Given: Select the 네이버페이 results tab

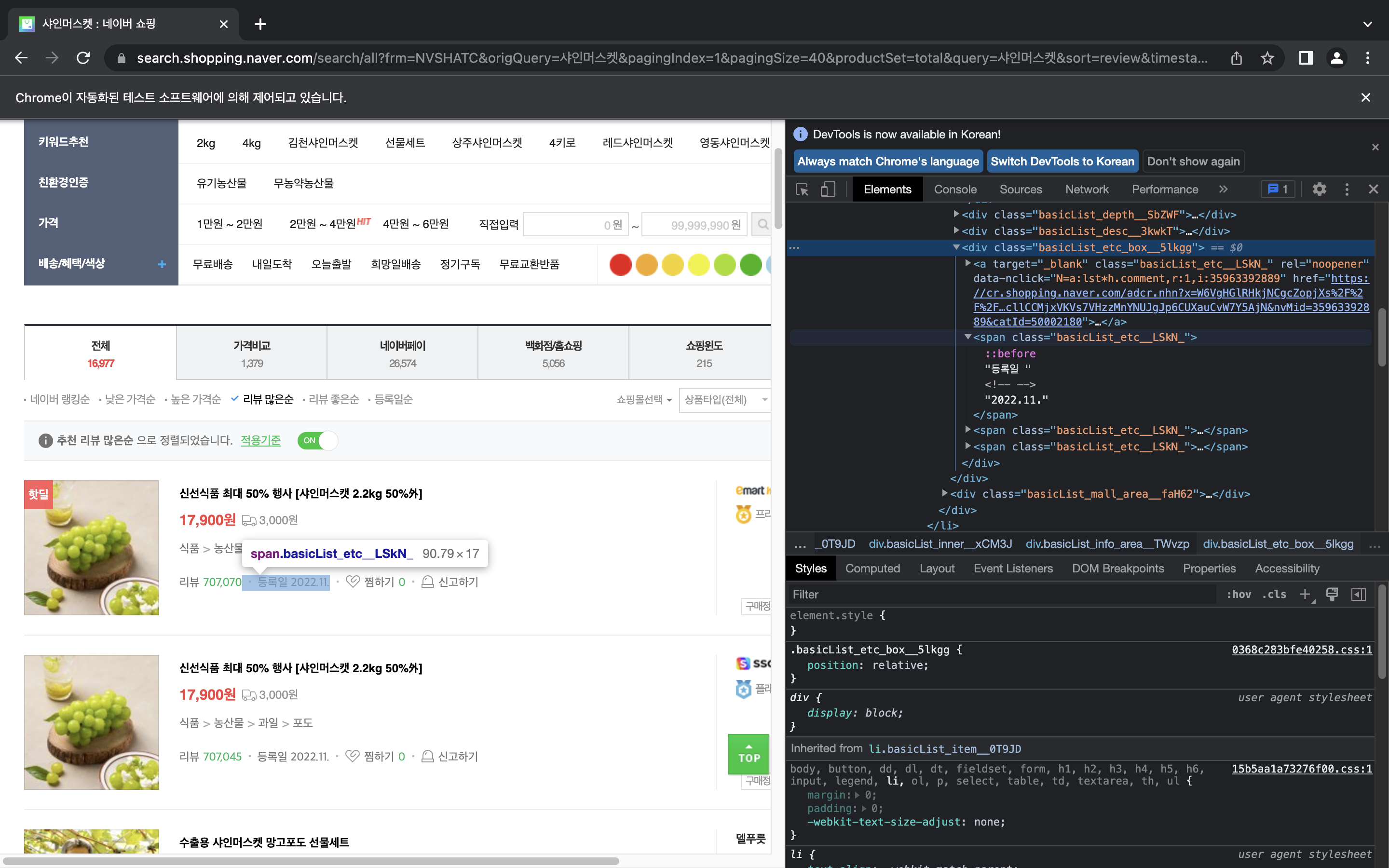Looking at the screenshot, I should pos(402,353).
